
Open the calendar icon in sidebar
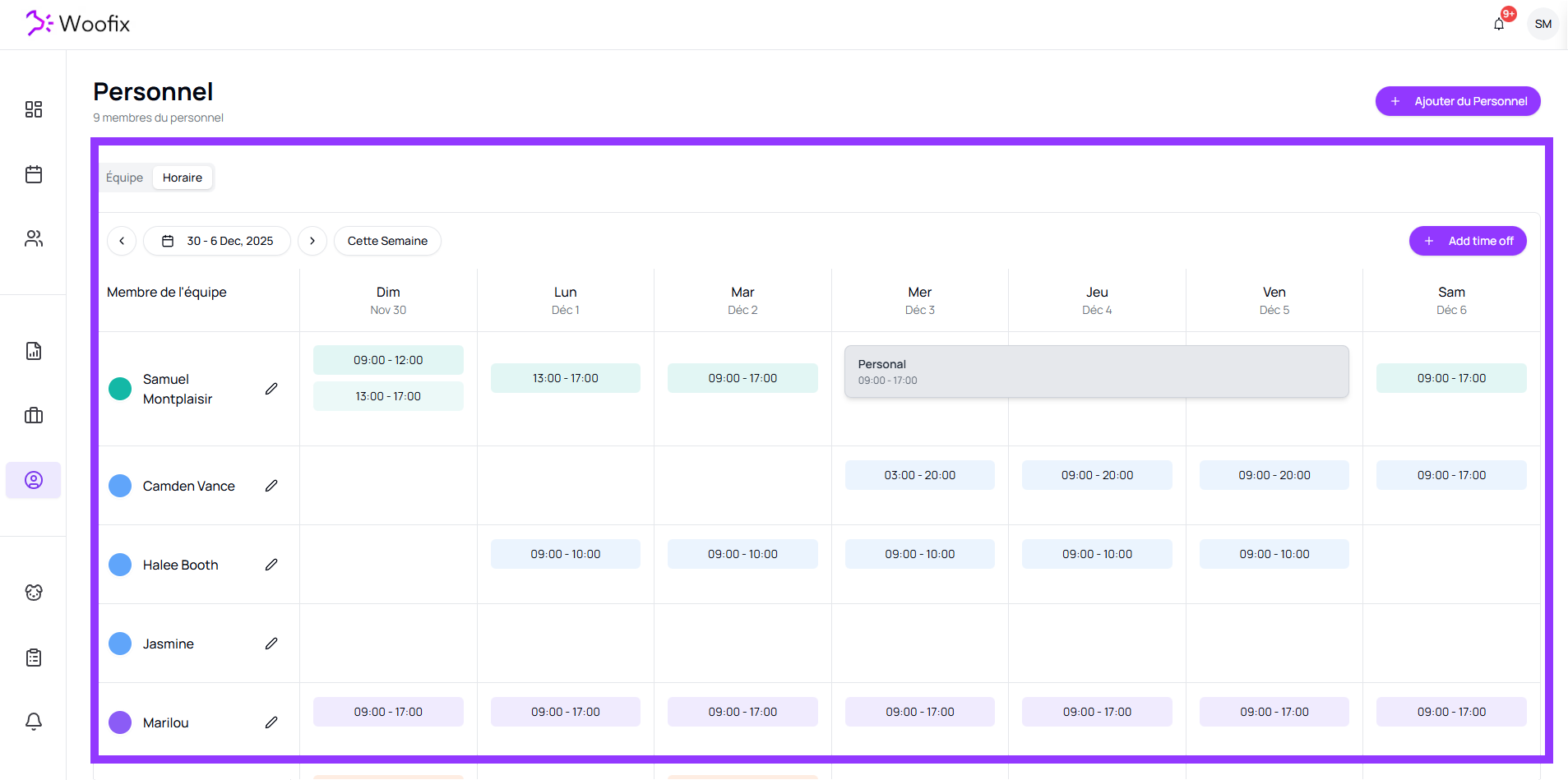click(34, 174)
